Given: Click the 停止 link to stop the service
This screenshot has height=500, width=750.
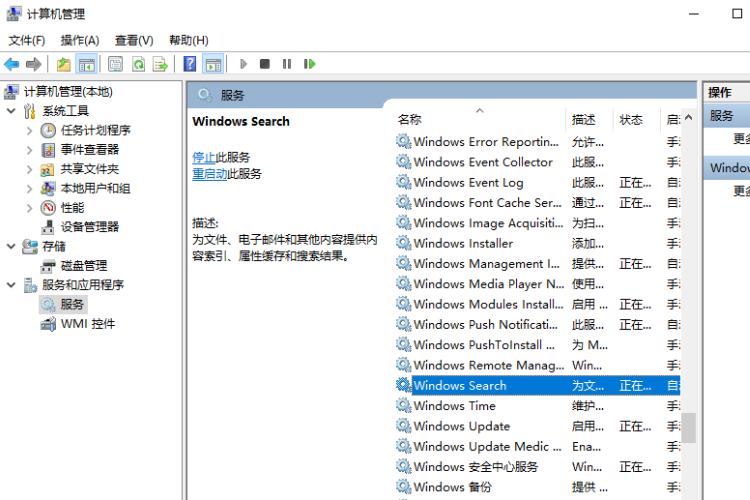Looking at the screenshot, I should pyautogui.click(x=203, y=157).
